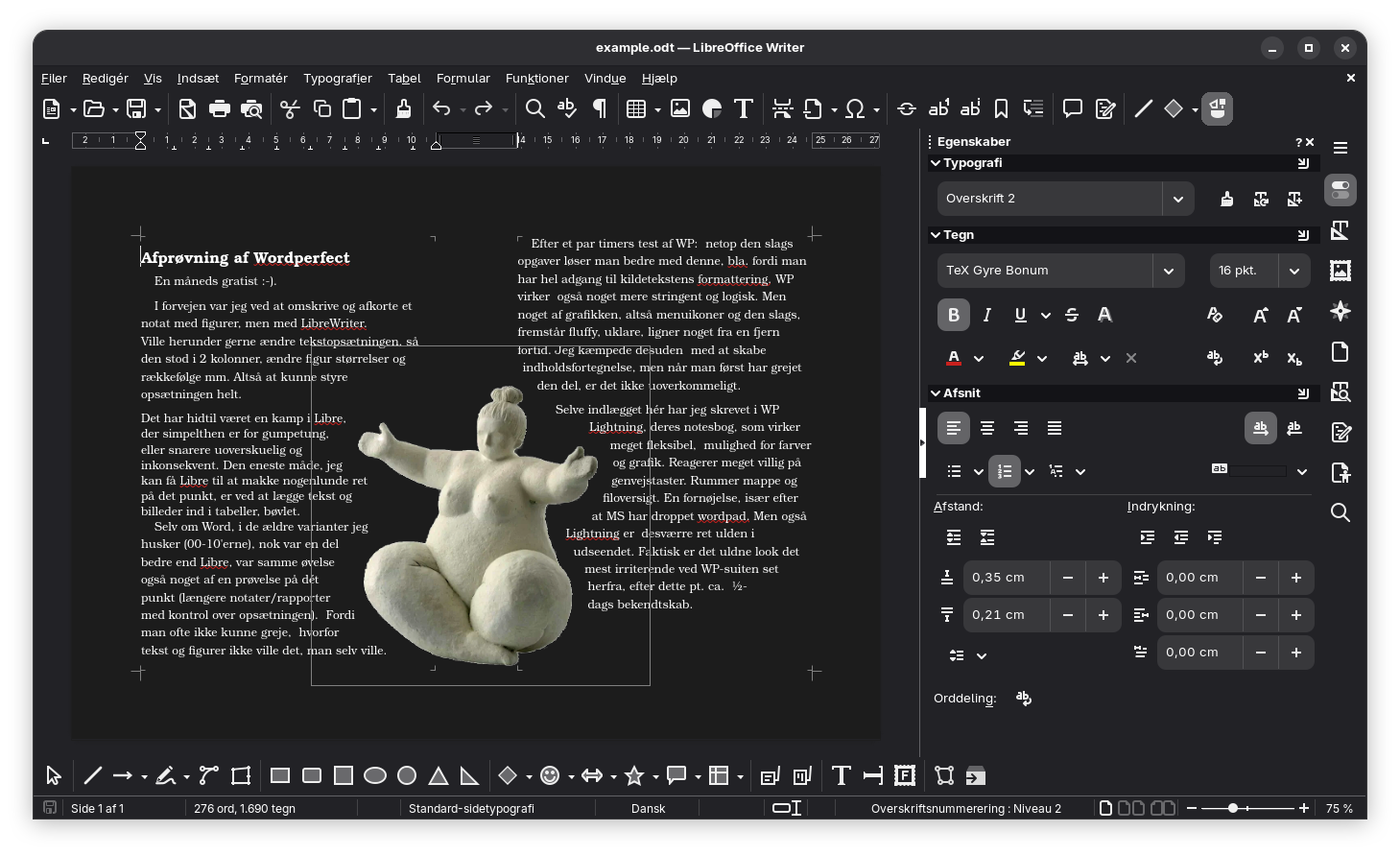Select the Ellipse shape tool
Image resolution: width=1400 pixels, height=855 pixels.
coord(375,775)
